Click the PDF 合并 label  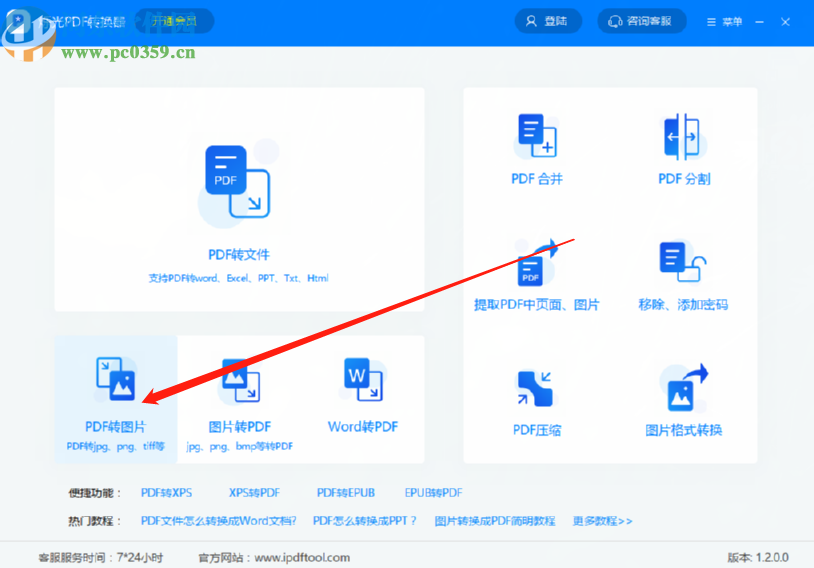537,179
